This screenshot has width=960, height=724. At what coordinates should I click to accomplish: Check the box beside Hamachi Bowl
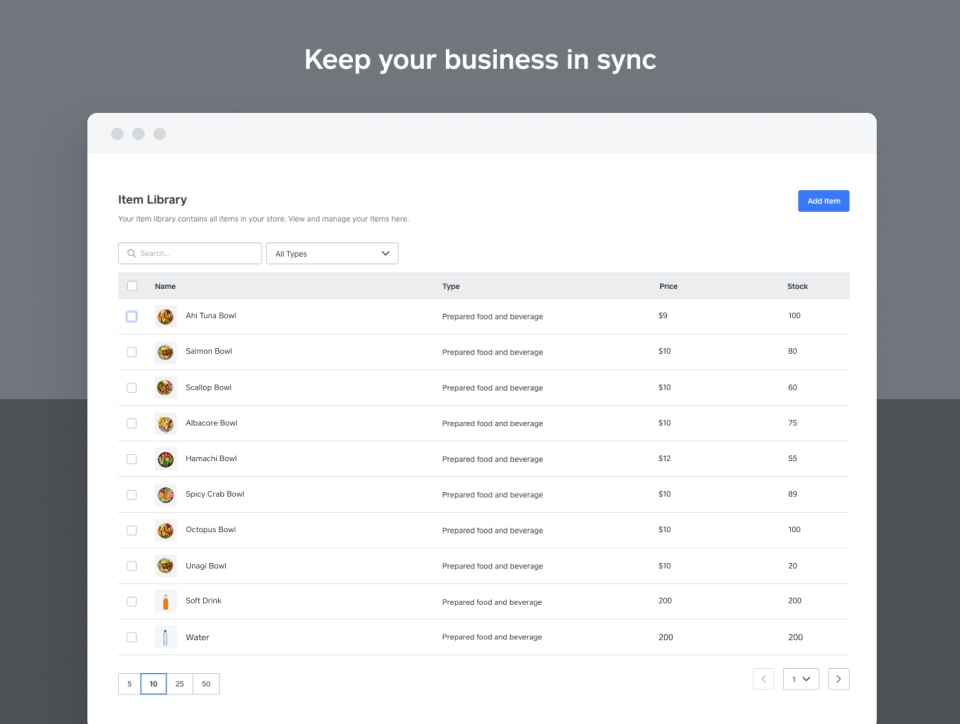[131, 458]
